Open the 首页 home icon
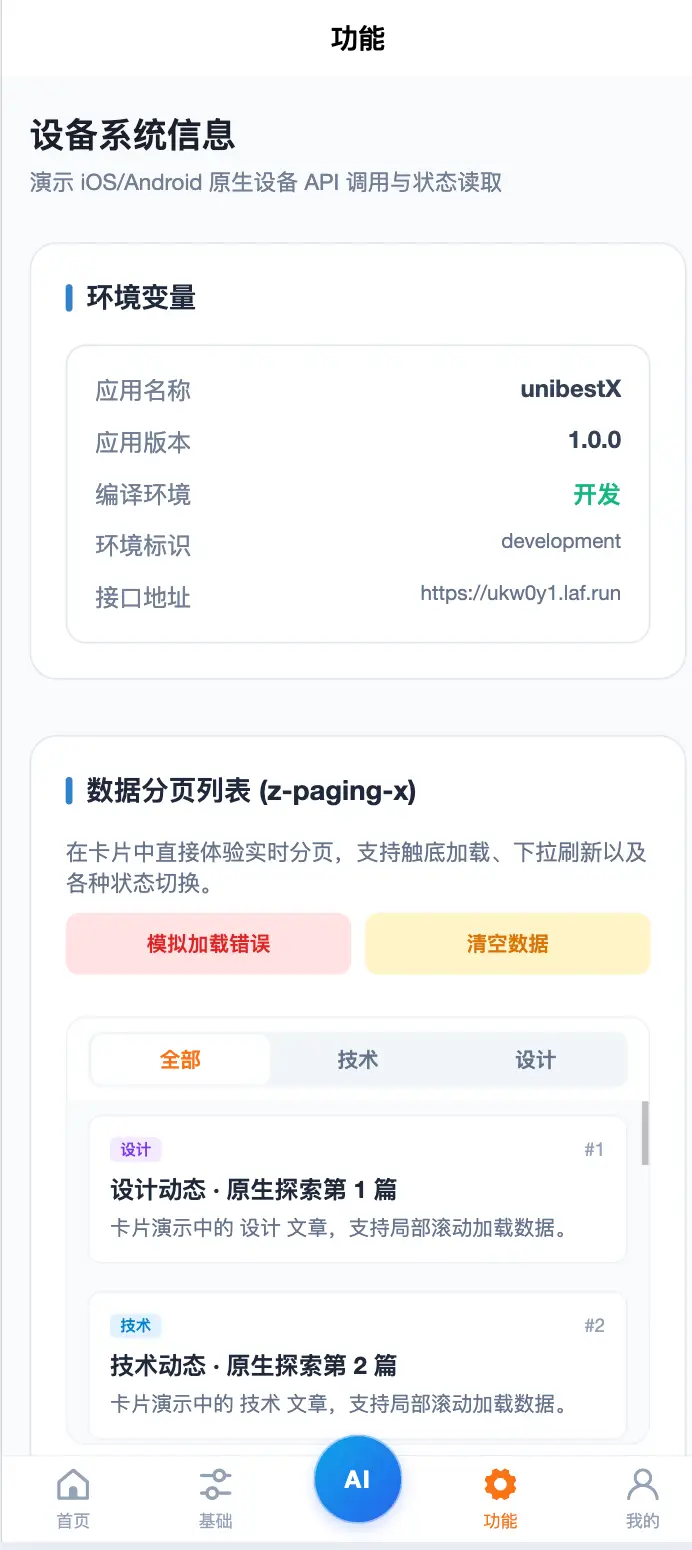The width and height of the screenshot is (692, 1550). (73, 1485)
